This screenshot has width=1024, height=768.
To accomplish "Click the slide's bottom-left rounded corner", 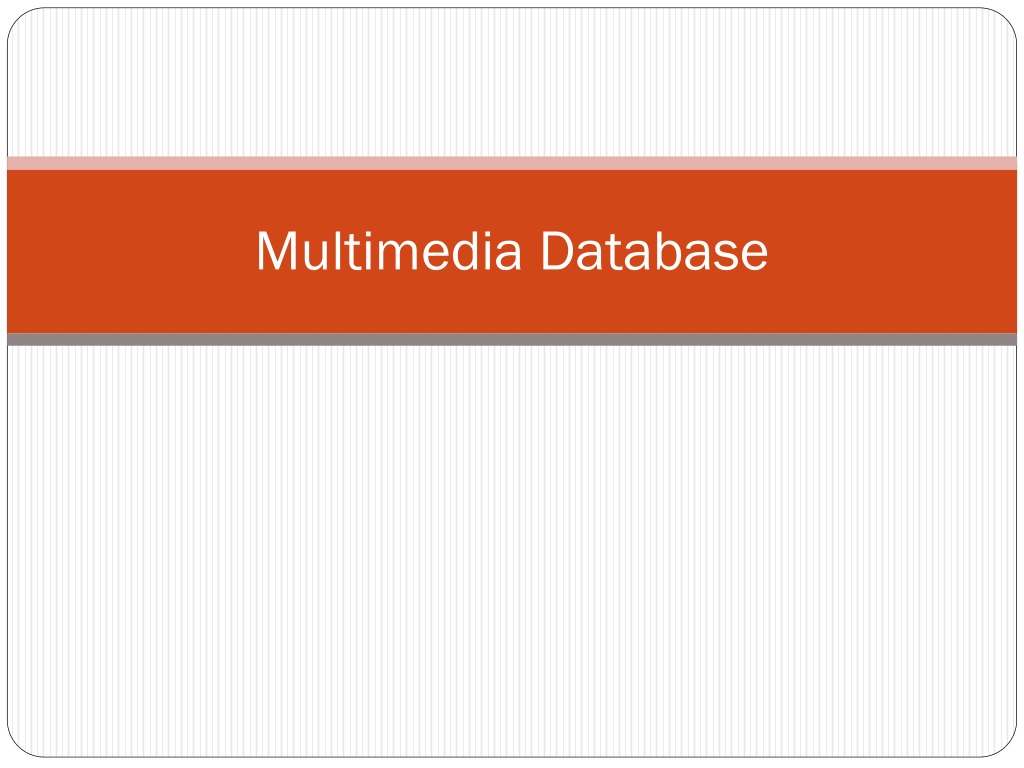I will click(x=18, y=746).
